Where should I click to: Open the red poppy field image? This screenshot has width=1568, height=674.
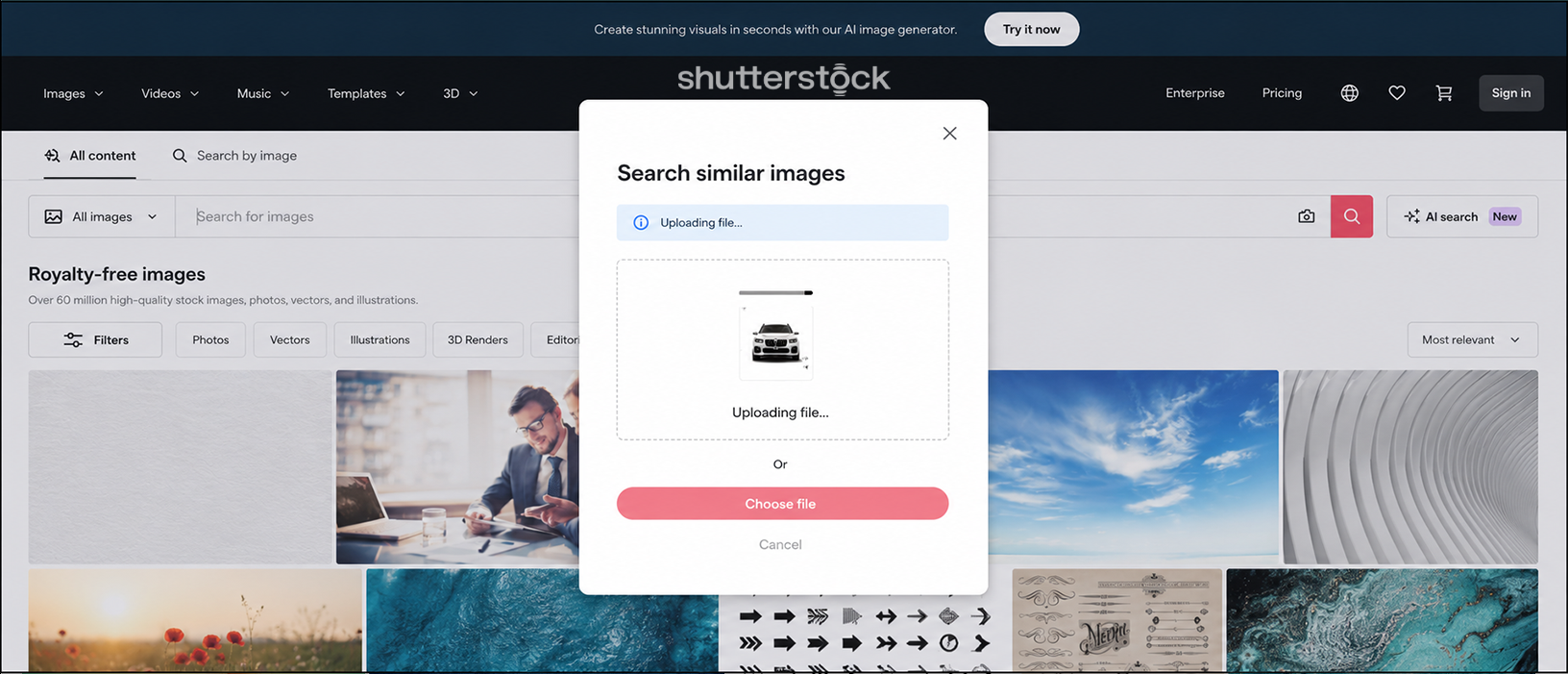pyautogui.click(x=195, y=620)
